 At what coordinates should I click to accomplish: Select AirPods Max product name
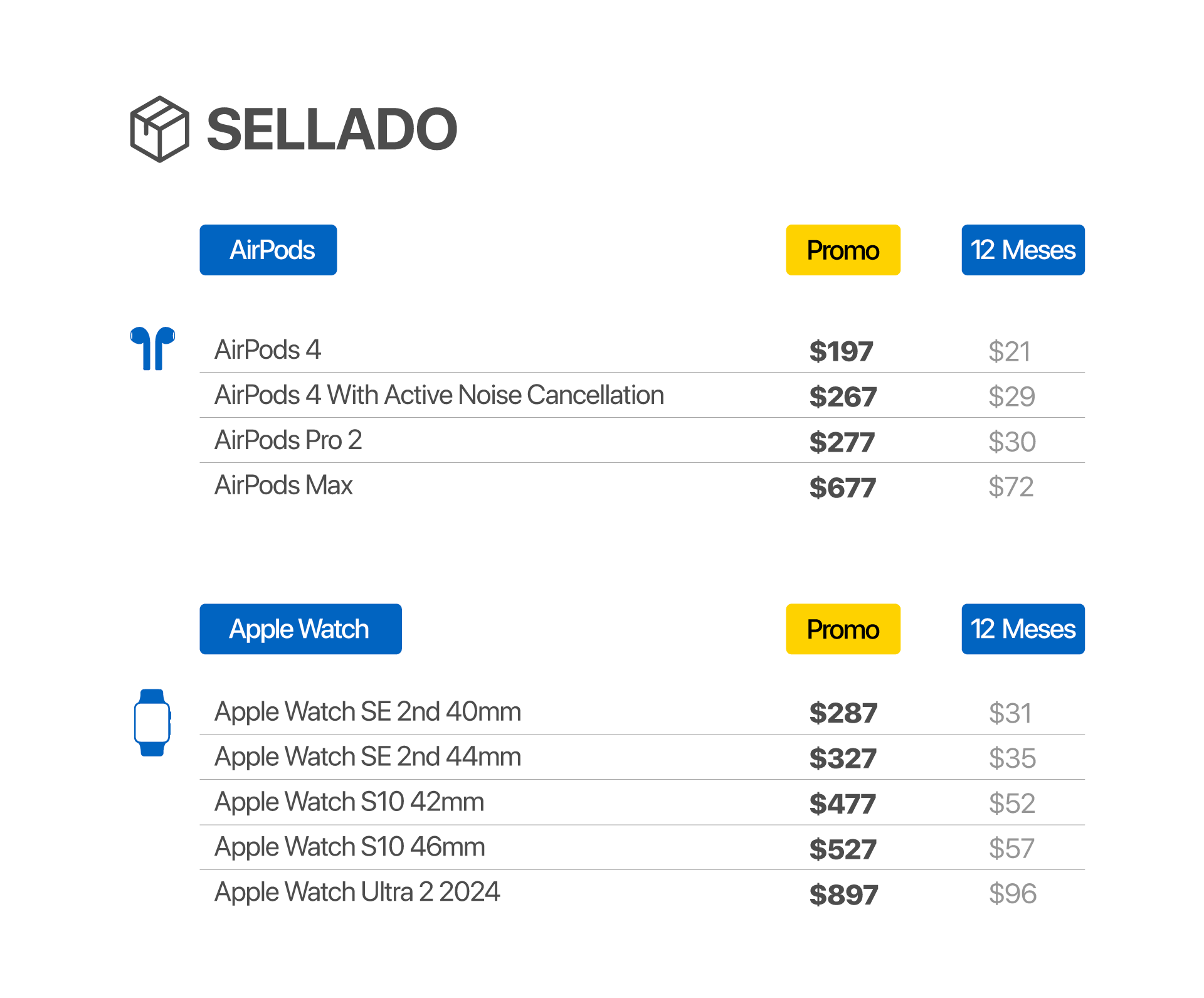click(283, 486)
